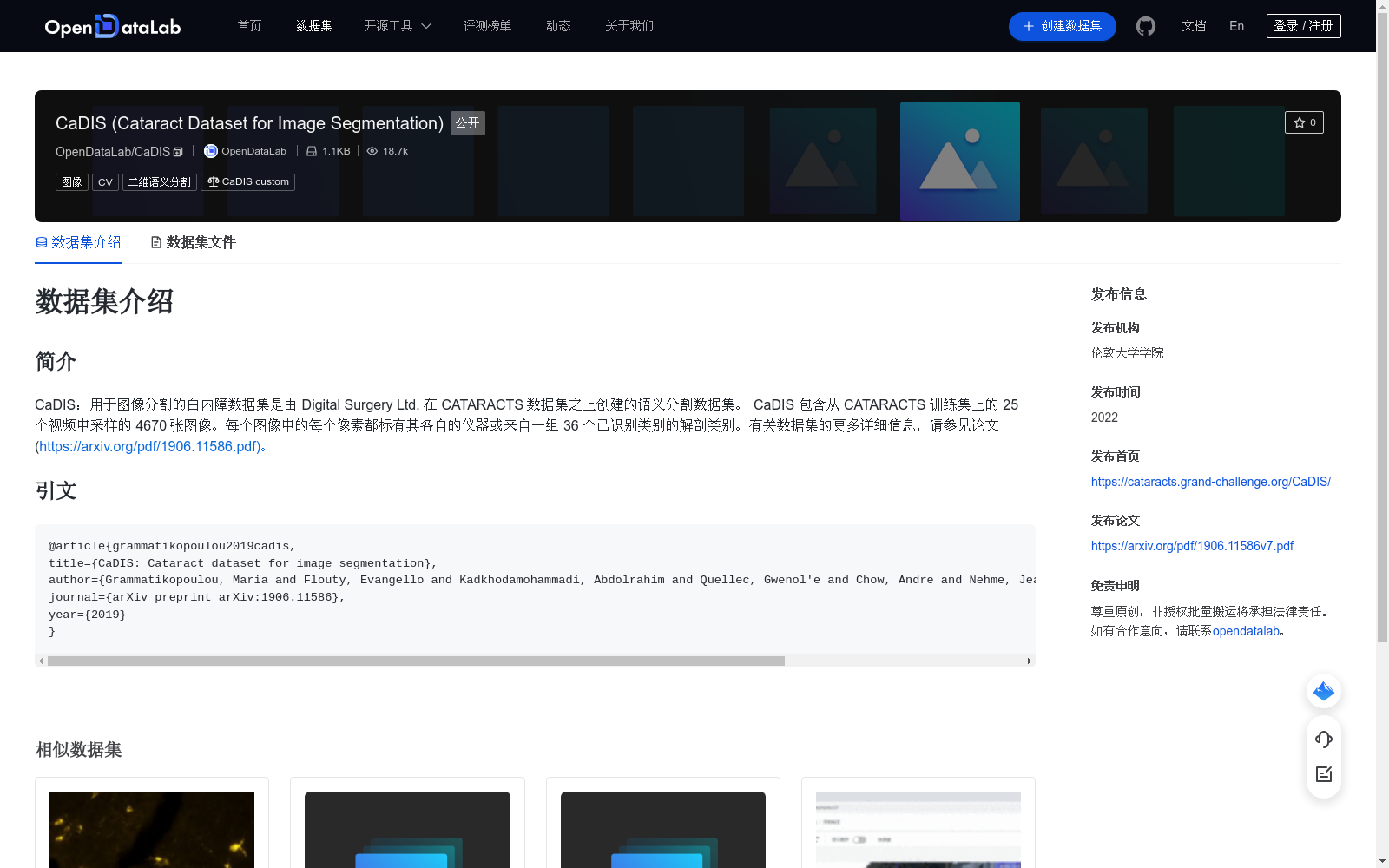
Task: Click the 创建数据集 button
Action: 1062,26
